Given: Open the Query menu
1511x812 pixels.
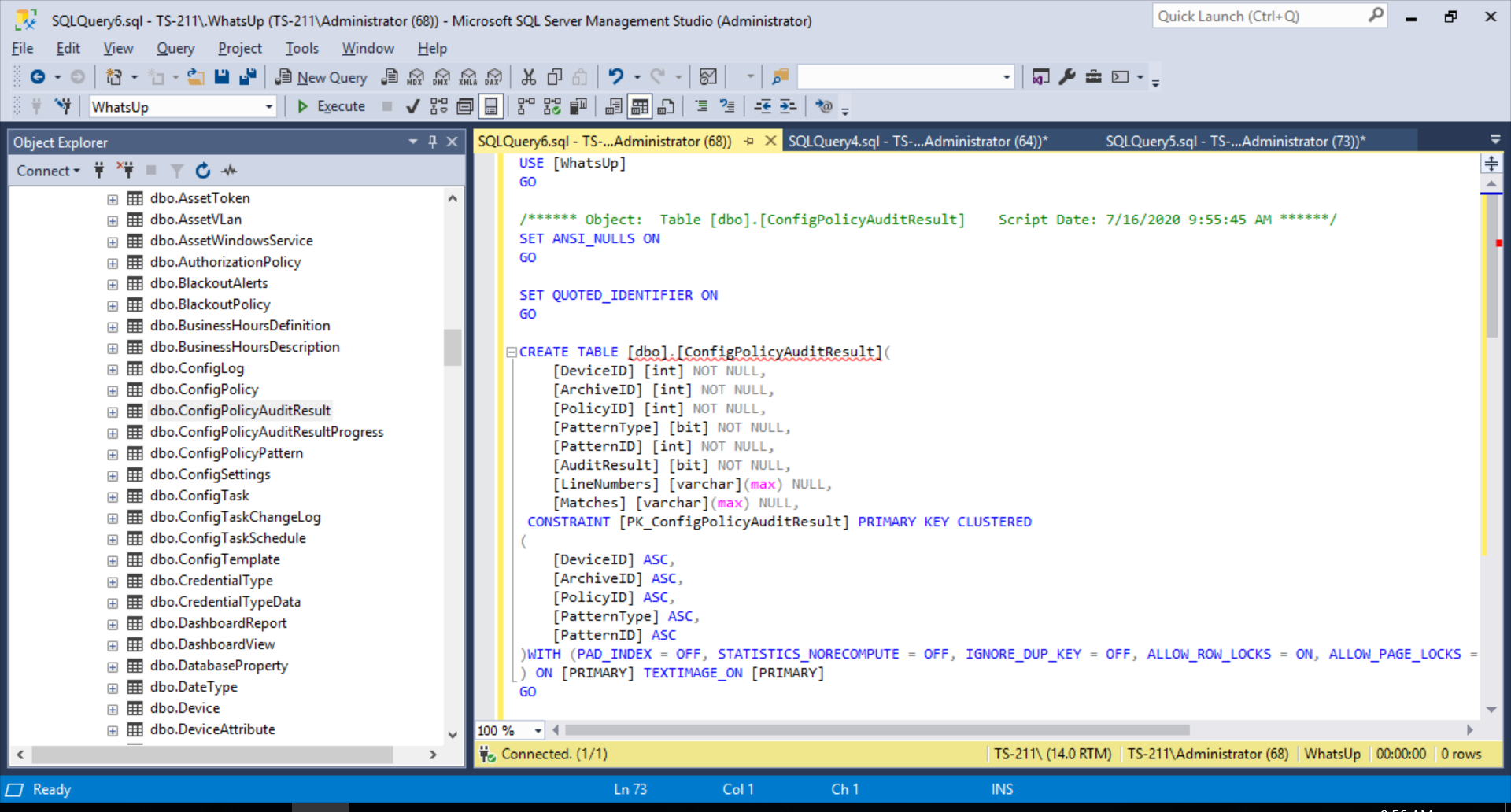Looking at the screenshot, I should pos(175,48).
